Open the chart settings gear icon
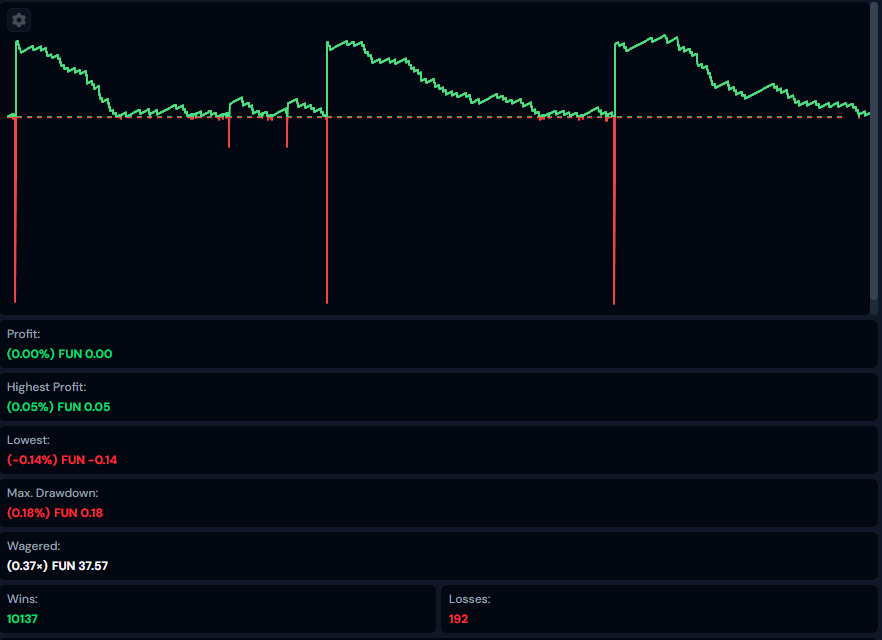 click(19, 20)
